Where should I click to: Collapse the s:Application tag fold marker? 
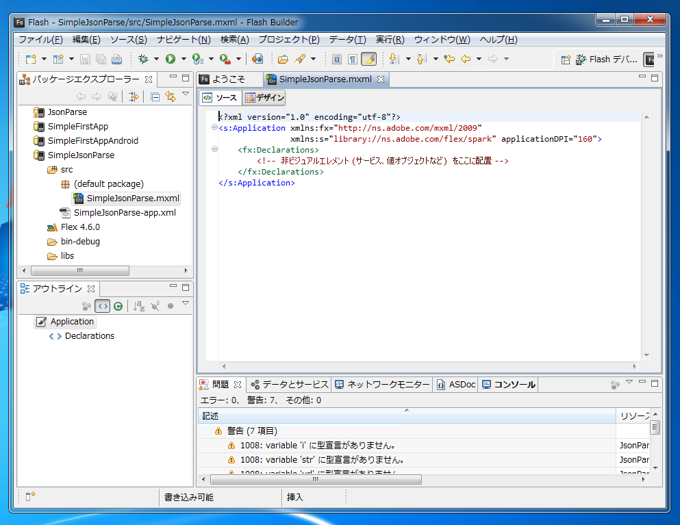click(x=214, y=127)
